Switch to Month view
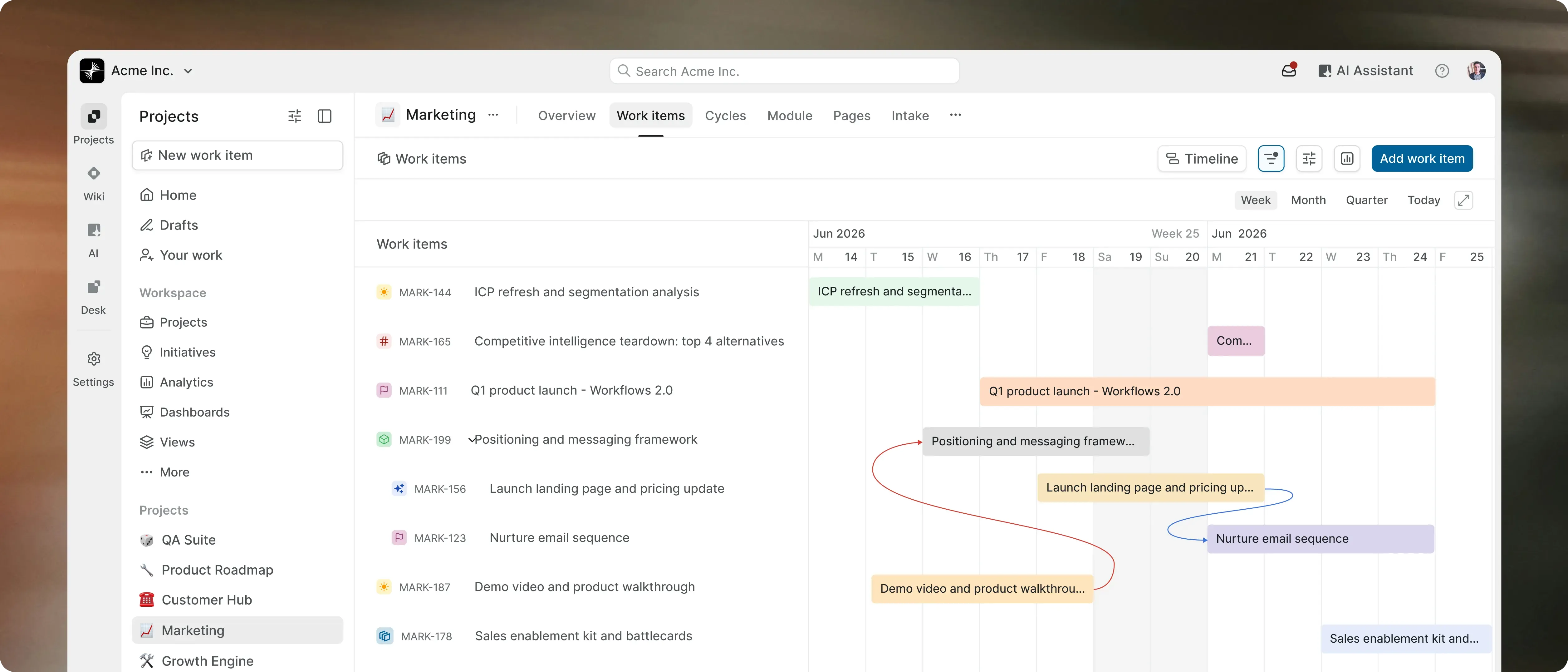The width and height of the screenshot is (1568, 672). (x=1308, y=200)
